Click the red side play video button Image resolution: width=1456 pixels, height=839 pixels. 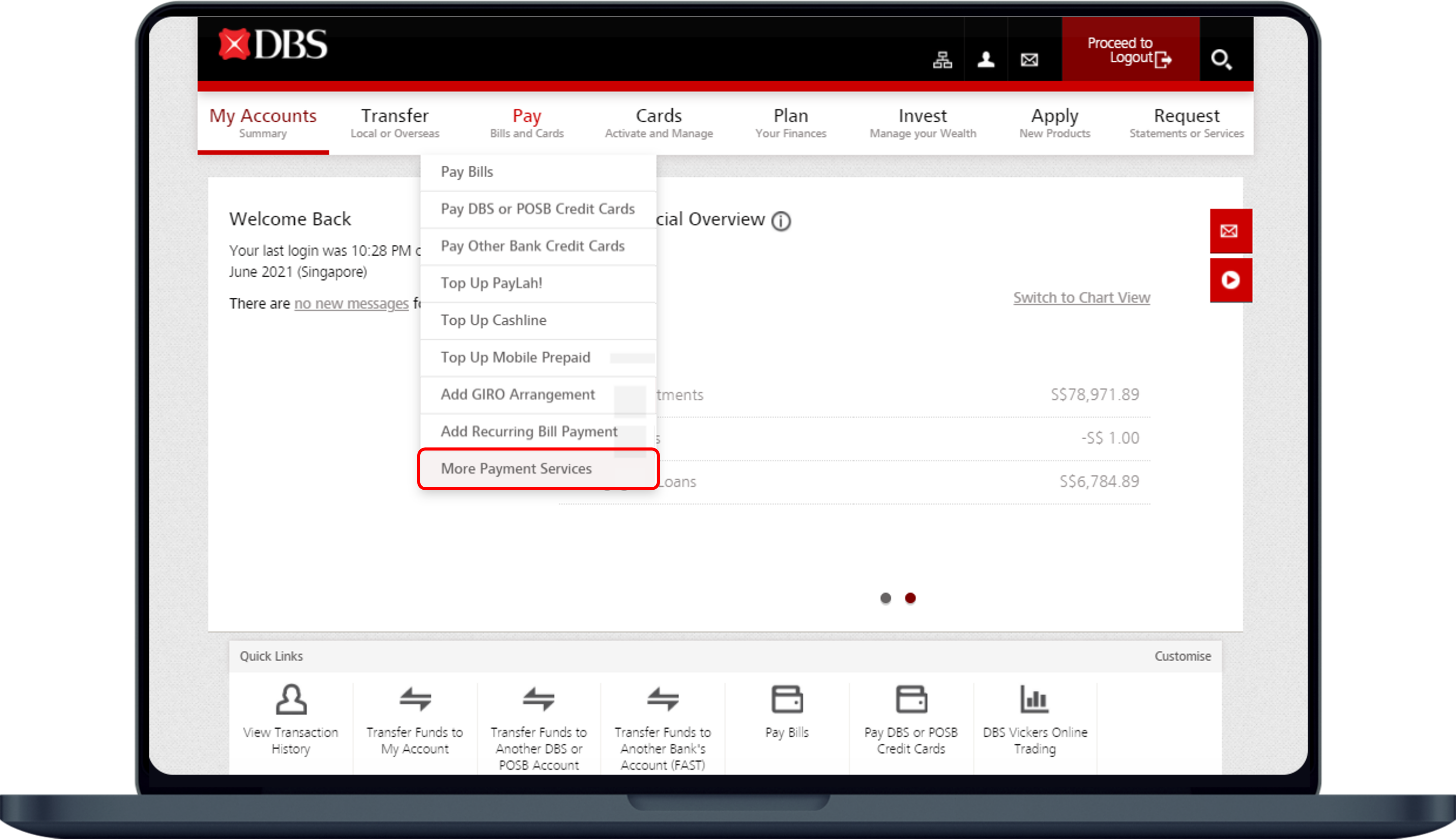point(1231,280)
